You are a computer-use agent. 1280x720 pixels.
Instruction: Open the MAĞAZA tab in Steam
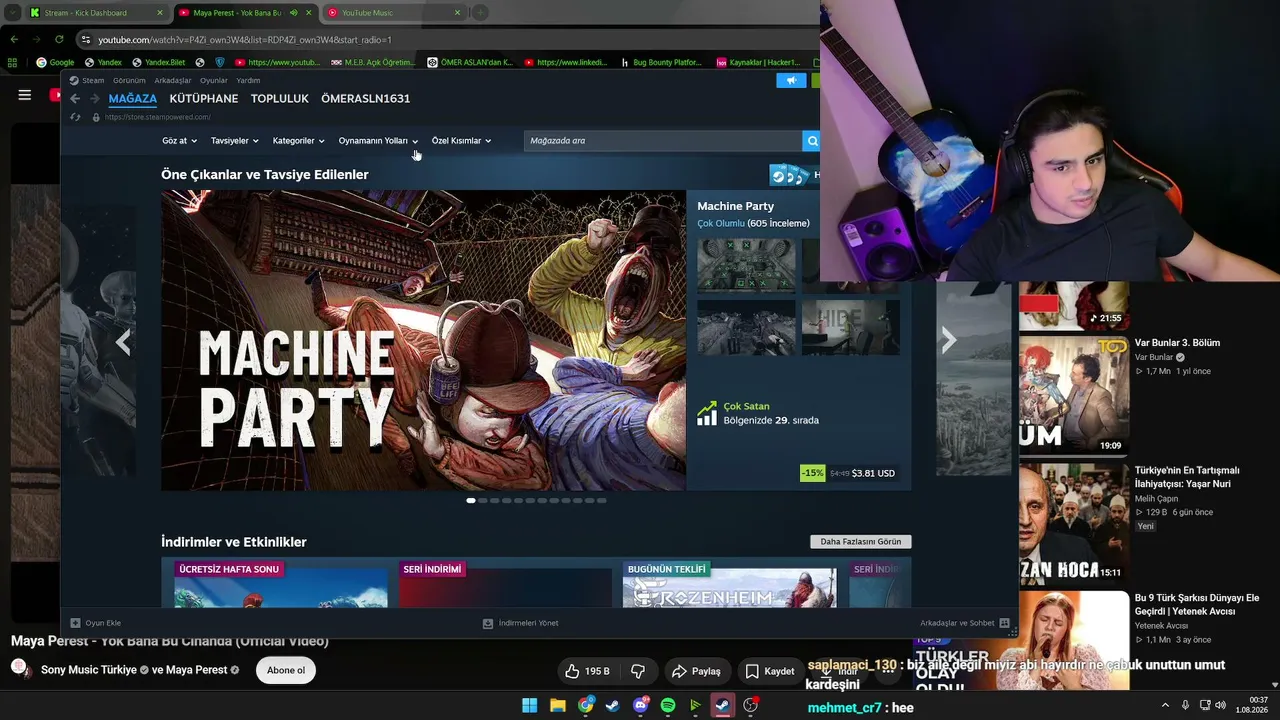pyautogui.click(x=133, y=99)
